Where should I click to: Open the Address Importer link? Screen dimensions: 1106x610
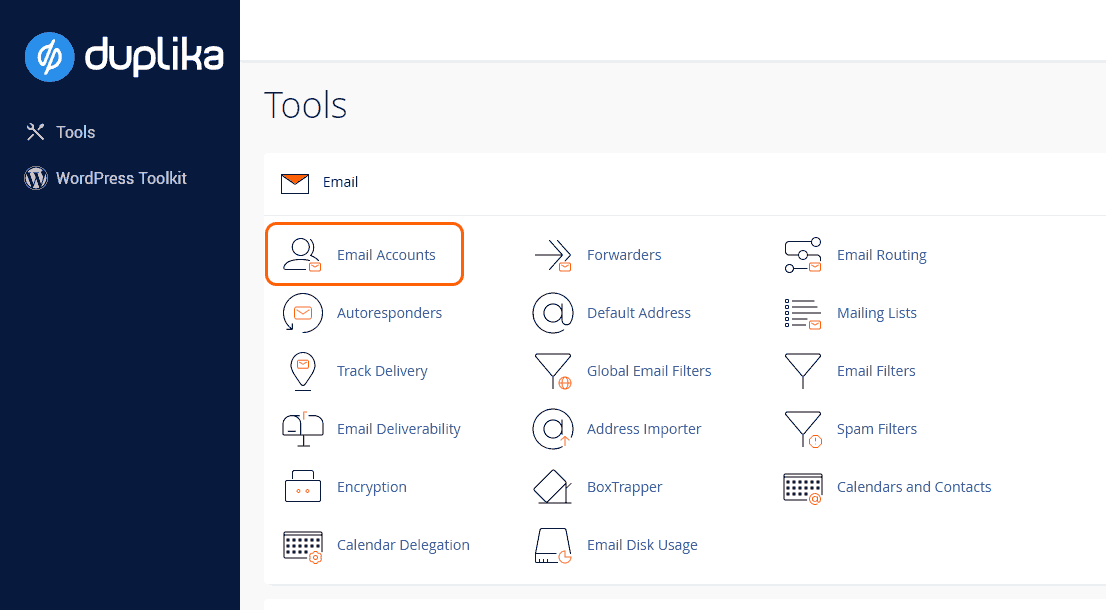[643, 429]
